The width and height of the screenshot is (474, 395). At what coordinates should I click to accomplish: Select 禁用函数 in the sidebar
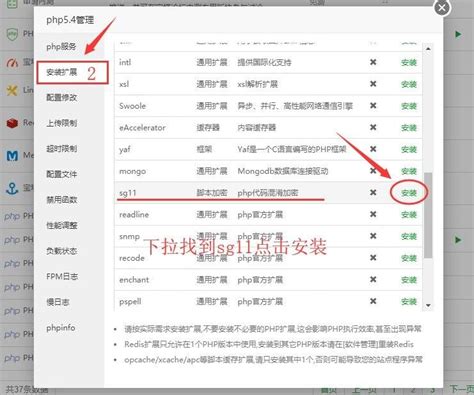62,200
